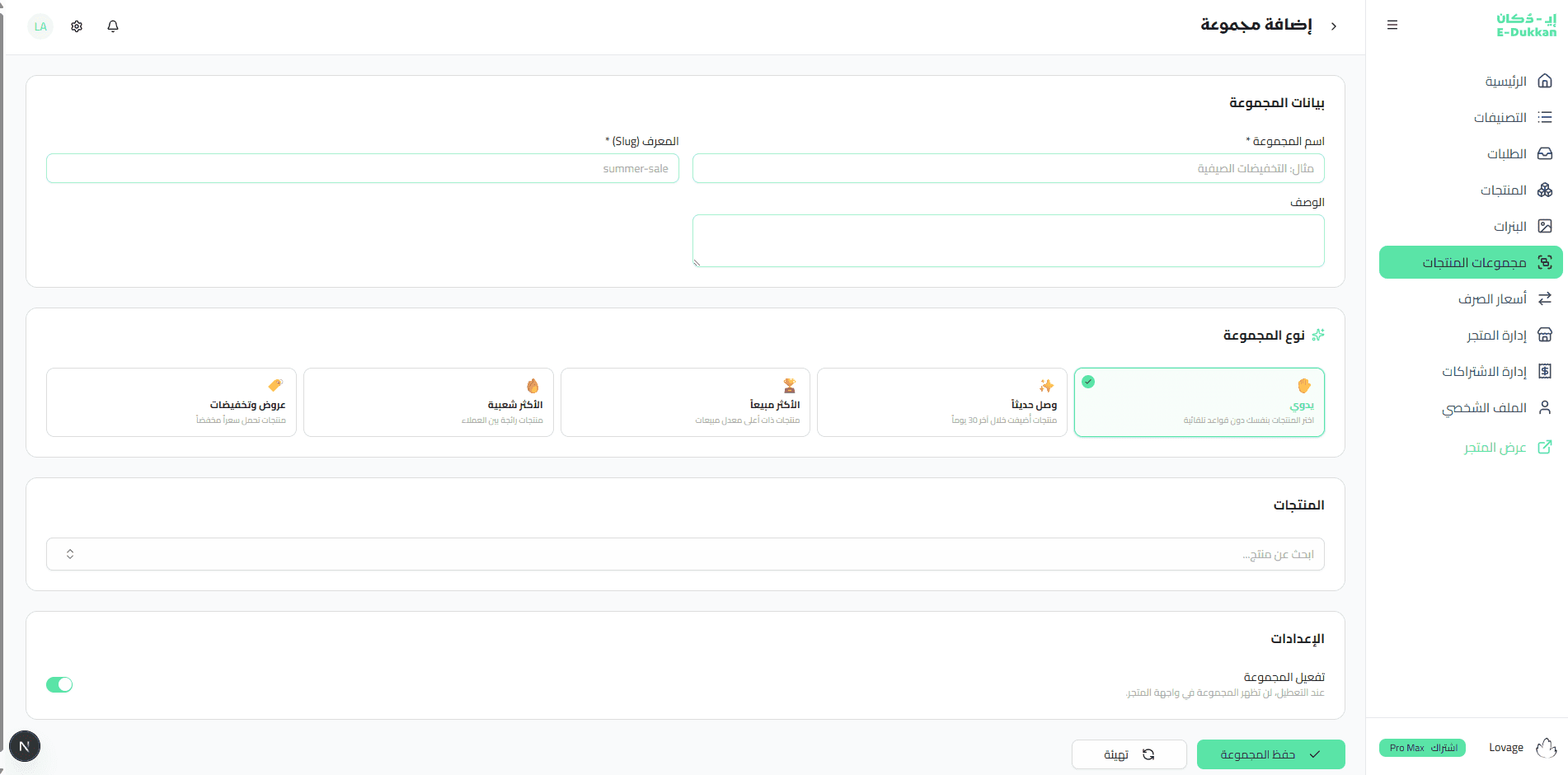Click the trophy icon on the الأكثر مبيعاً card
Image resolution: width=1568 pixels, height=775 pixels.
tap(790, 386)
